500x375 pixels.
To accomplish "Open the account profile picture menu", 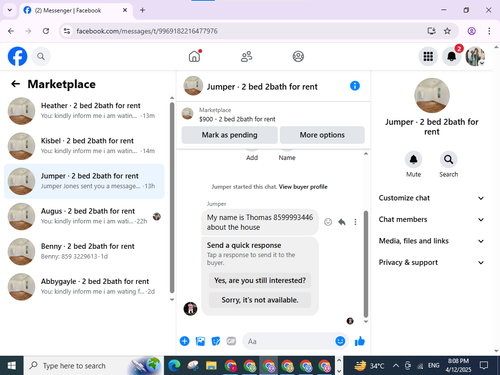I will (475, 56).
